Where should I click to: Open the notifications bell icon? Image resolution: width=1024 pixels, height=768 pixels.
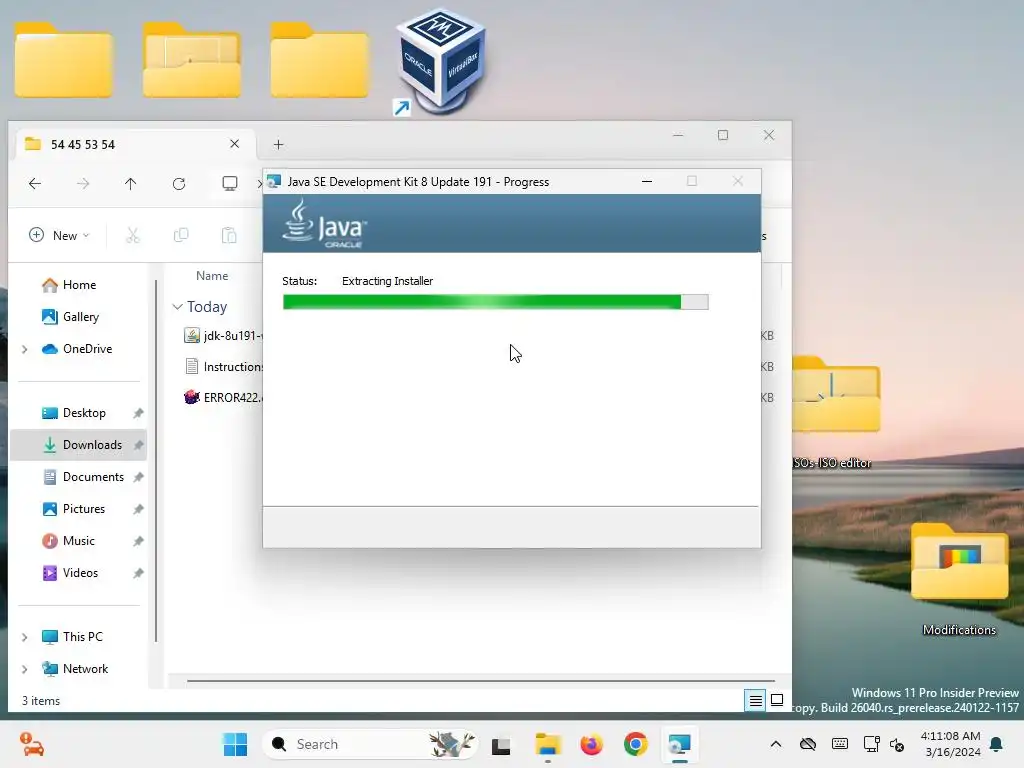coord(997,744)
